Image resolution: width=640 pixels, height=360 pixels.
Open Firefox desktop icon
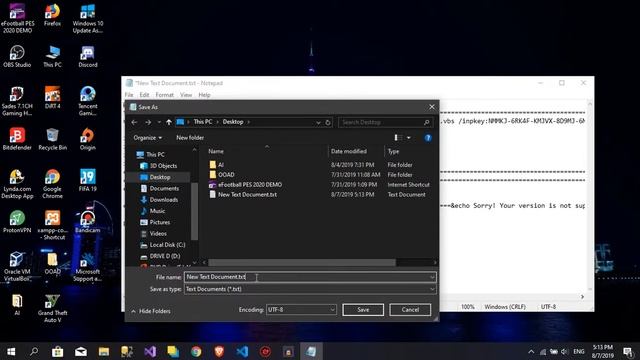[x=52, y=15]
